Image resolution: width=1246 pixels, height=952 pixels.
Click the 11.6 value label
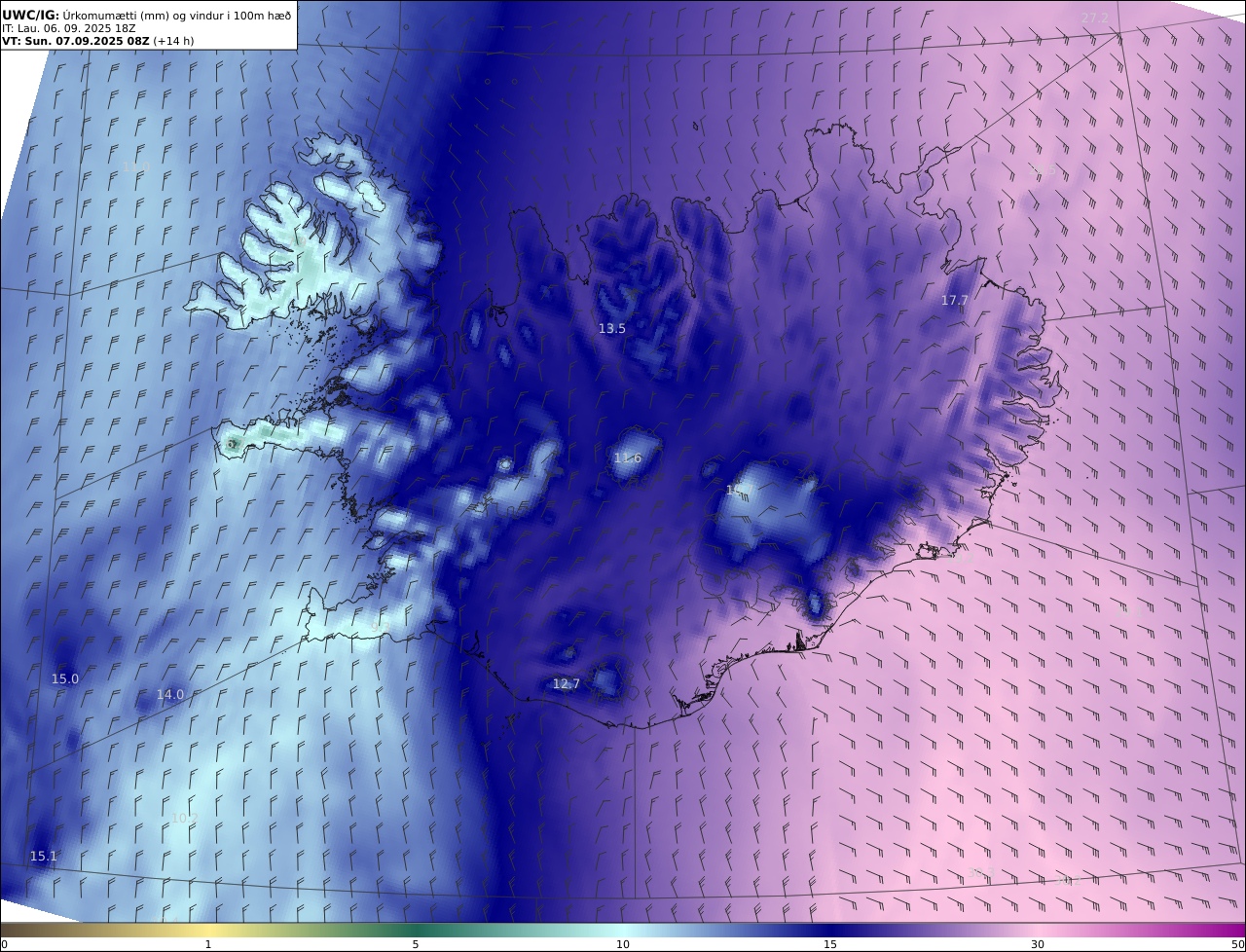tap(628, 458)
